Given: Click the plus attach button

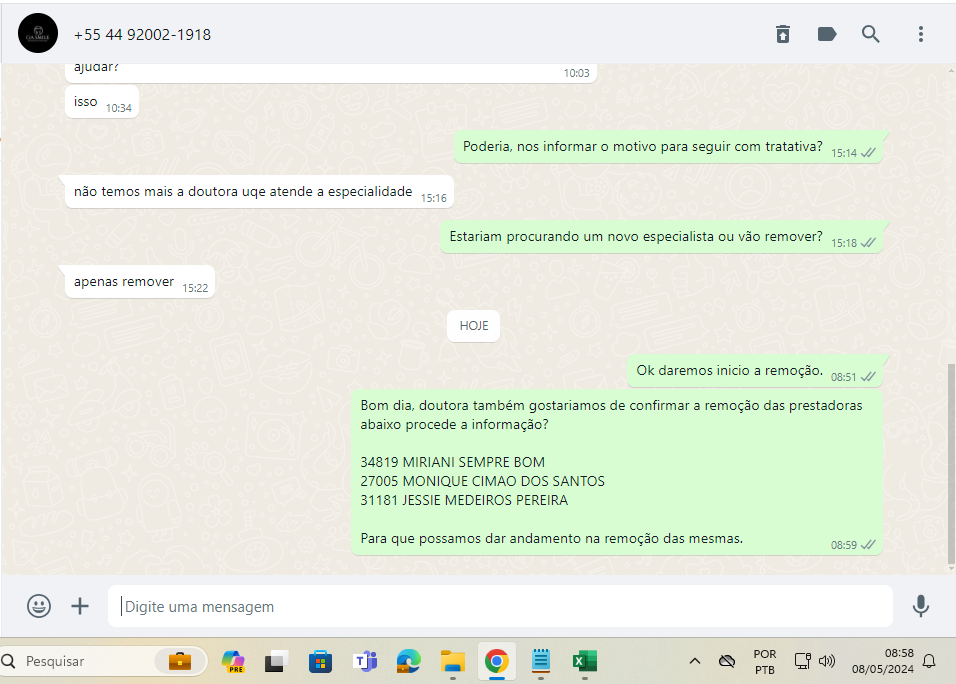Looking at the screenshot, I should [x=80, y=606].
